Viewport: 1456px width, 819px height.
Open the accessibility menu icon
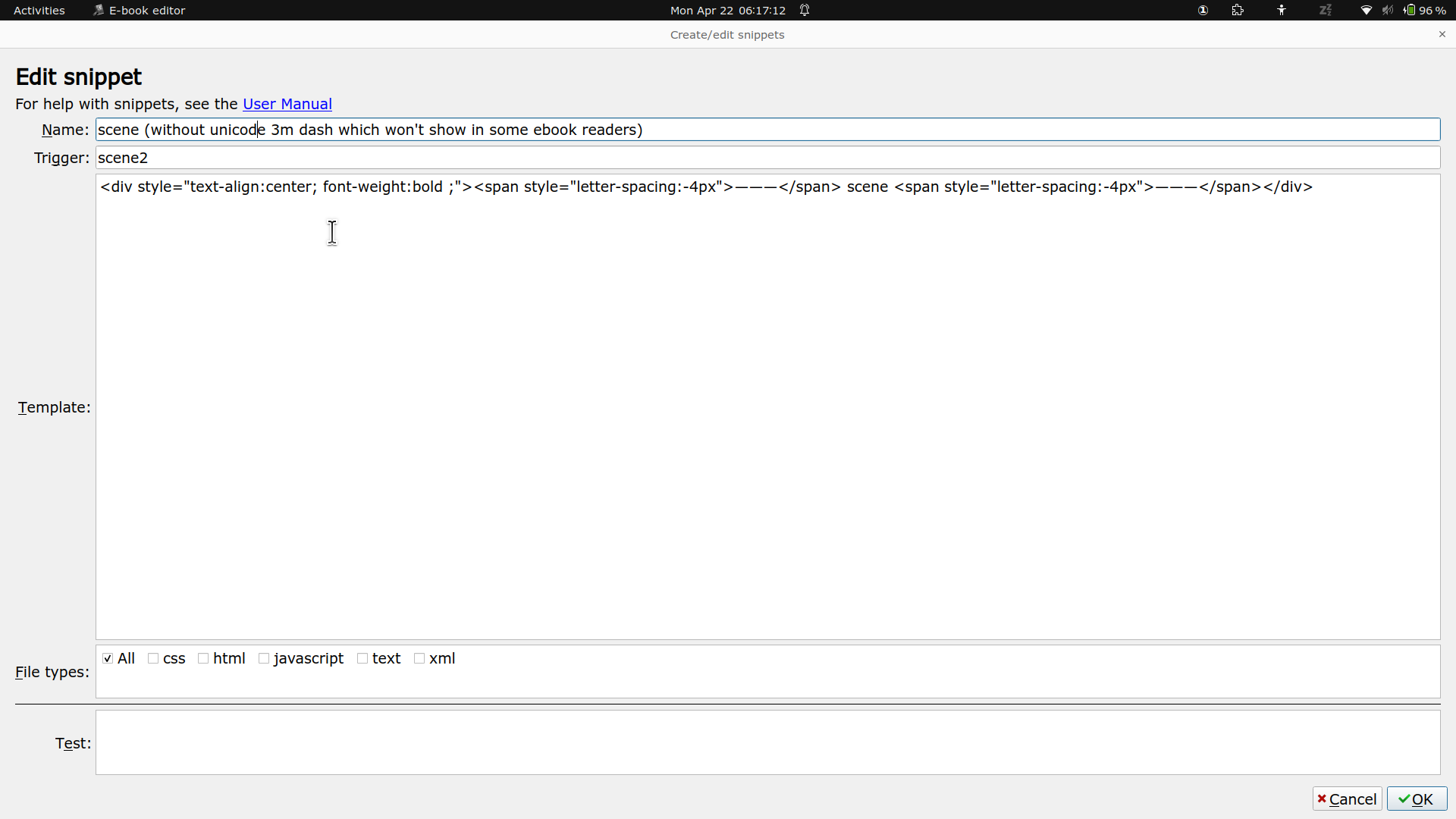1282,11
